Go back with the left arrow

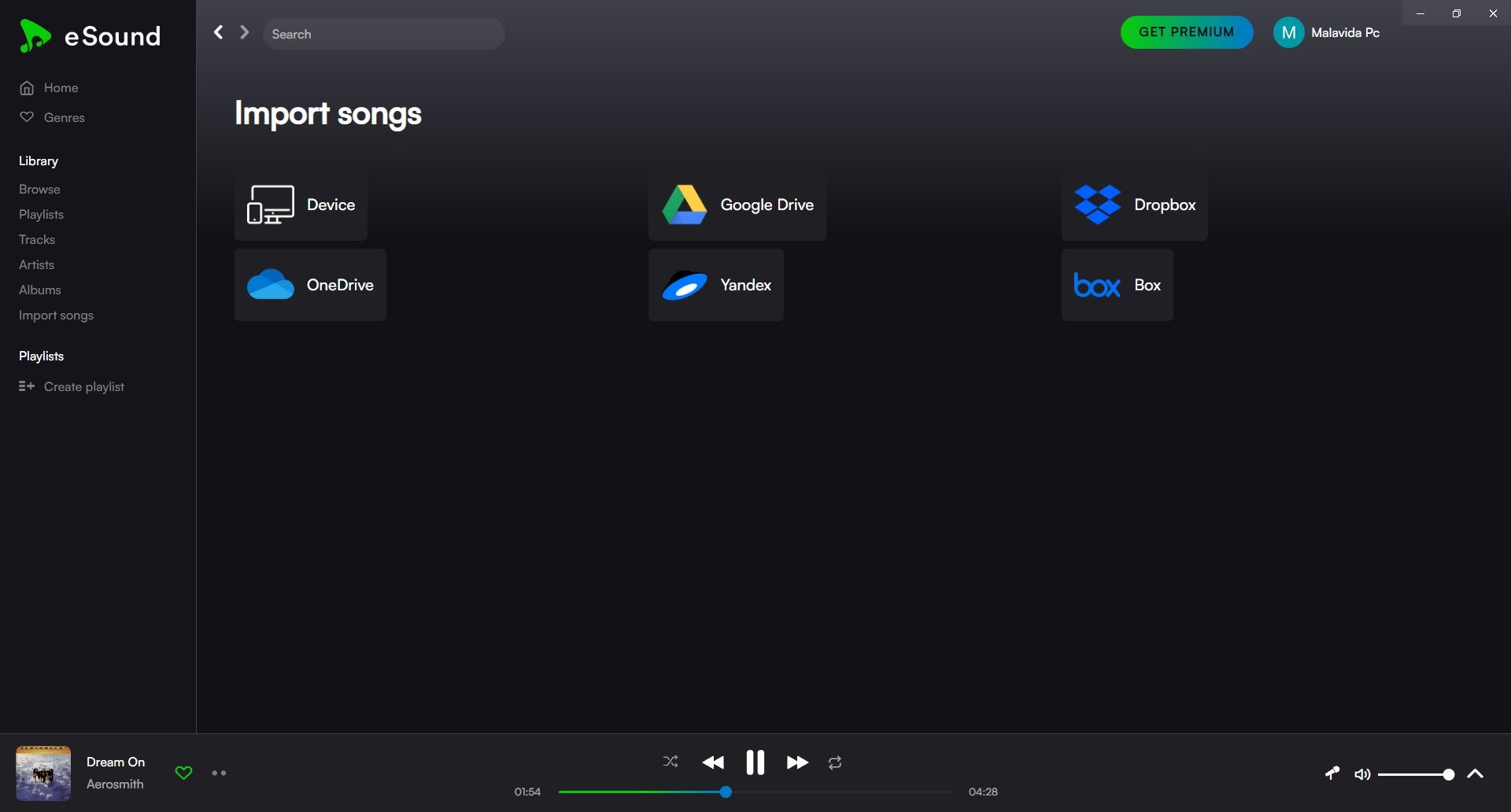tap(219, 32)
